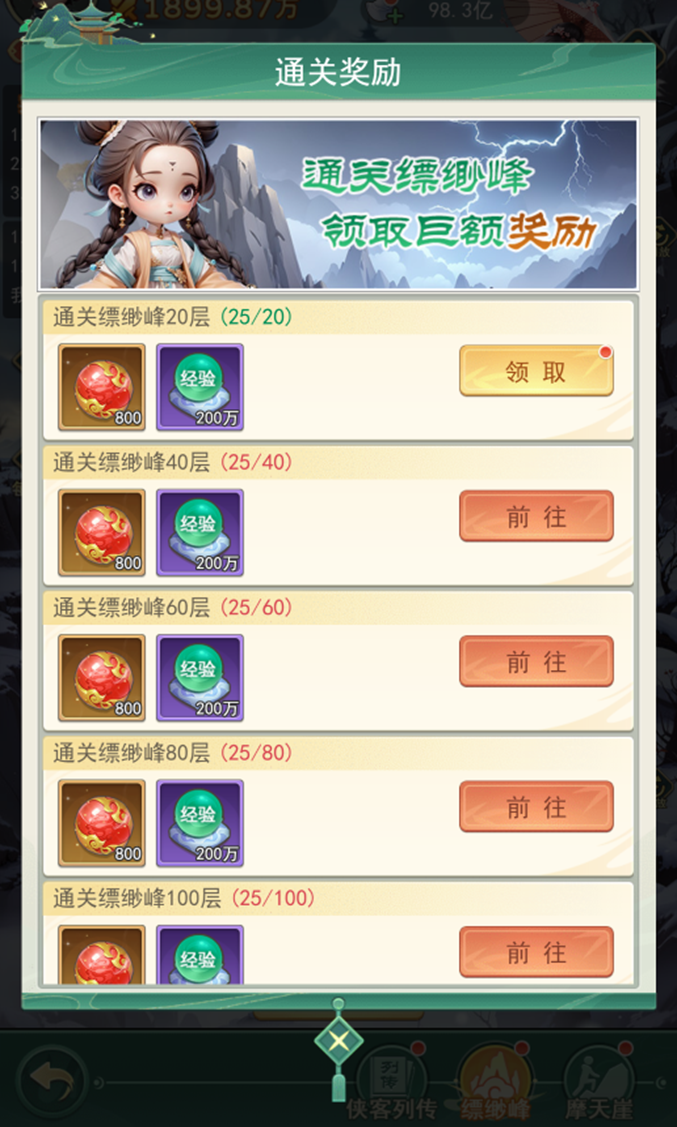
Task: Tap the red orb icon in 40层 row
Action: click(x=102, y=533)
